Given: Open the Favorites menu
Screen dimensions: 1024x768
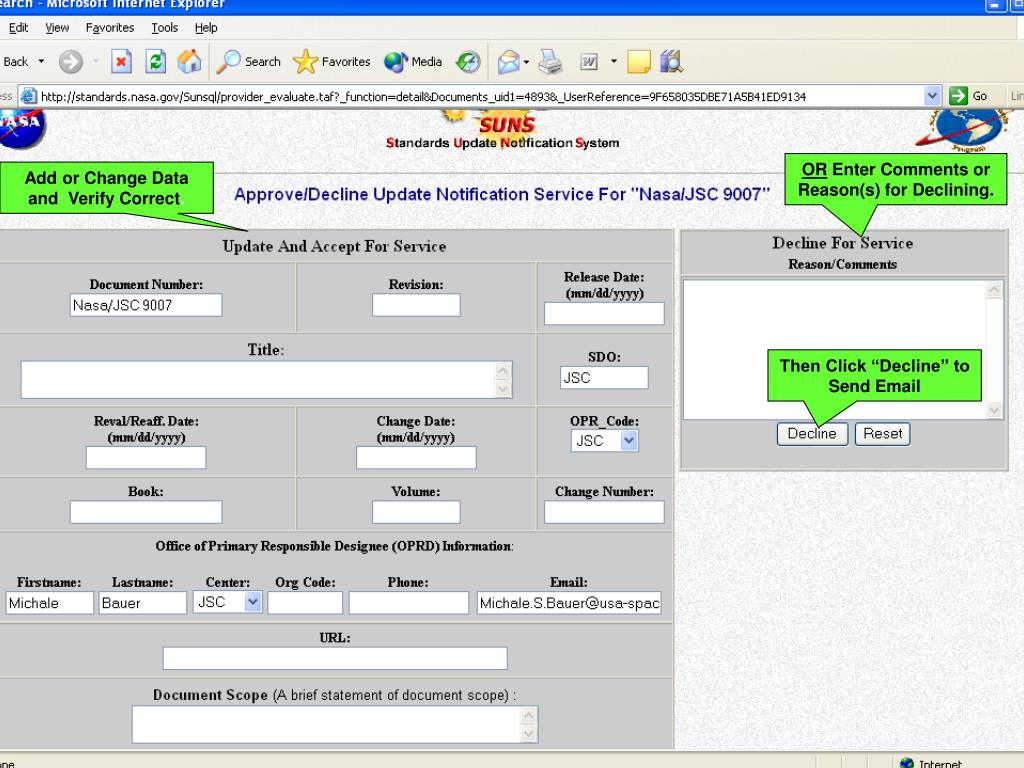Looking at the screenshot, I should pos(110,27).
